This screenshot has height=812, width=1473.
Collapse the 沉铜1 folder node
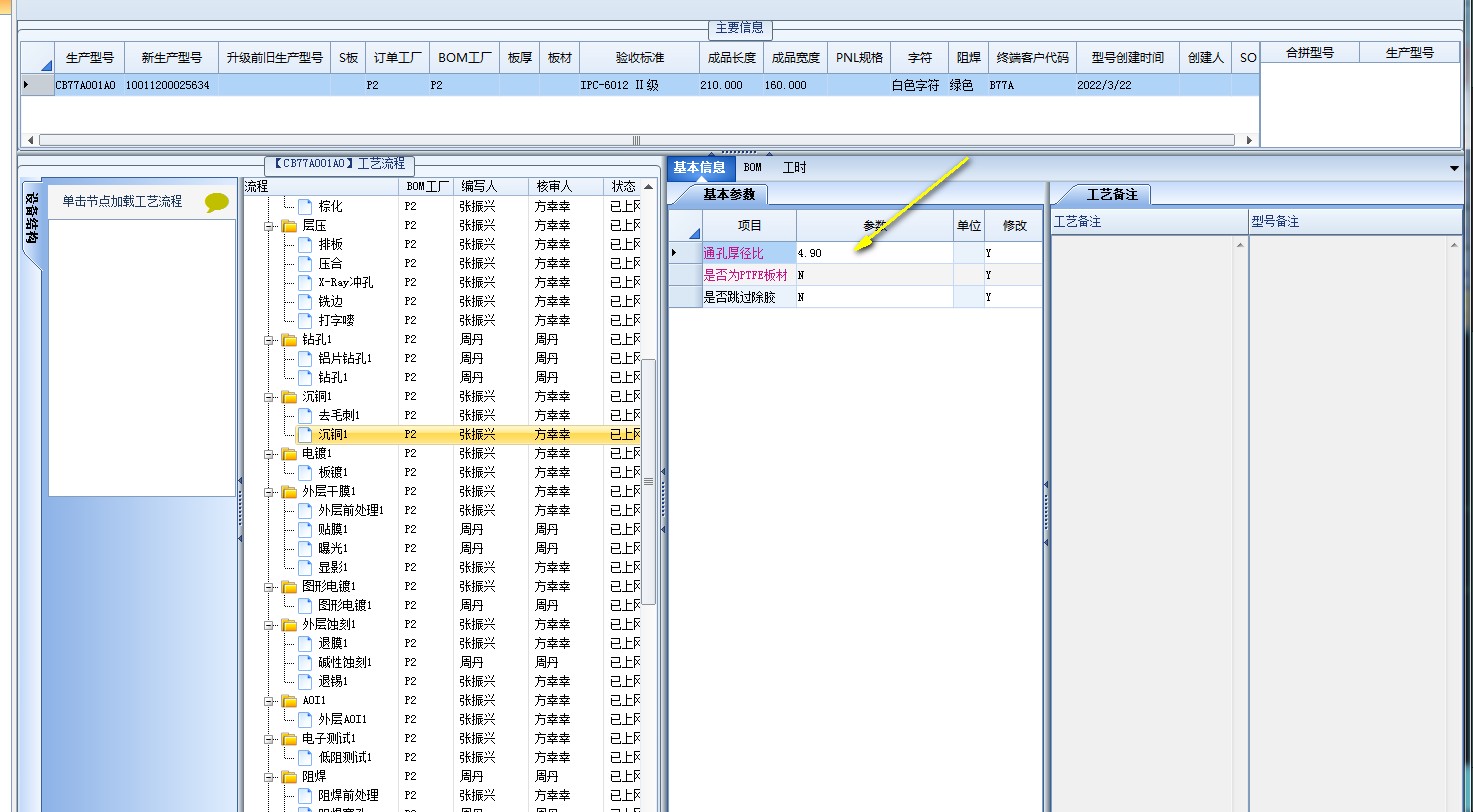tap(270, 397)
